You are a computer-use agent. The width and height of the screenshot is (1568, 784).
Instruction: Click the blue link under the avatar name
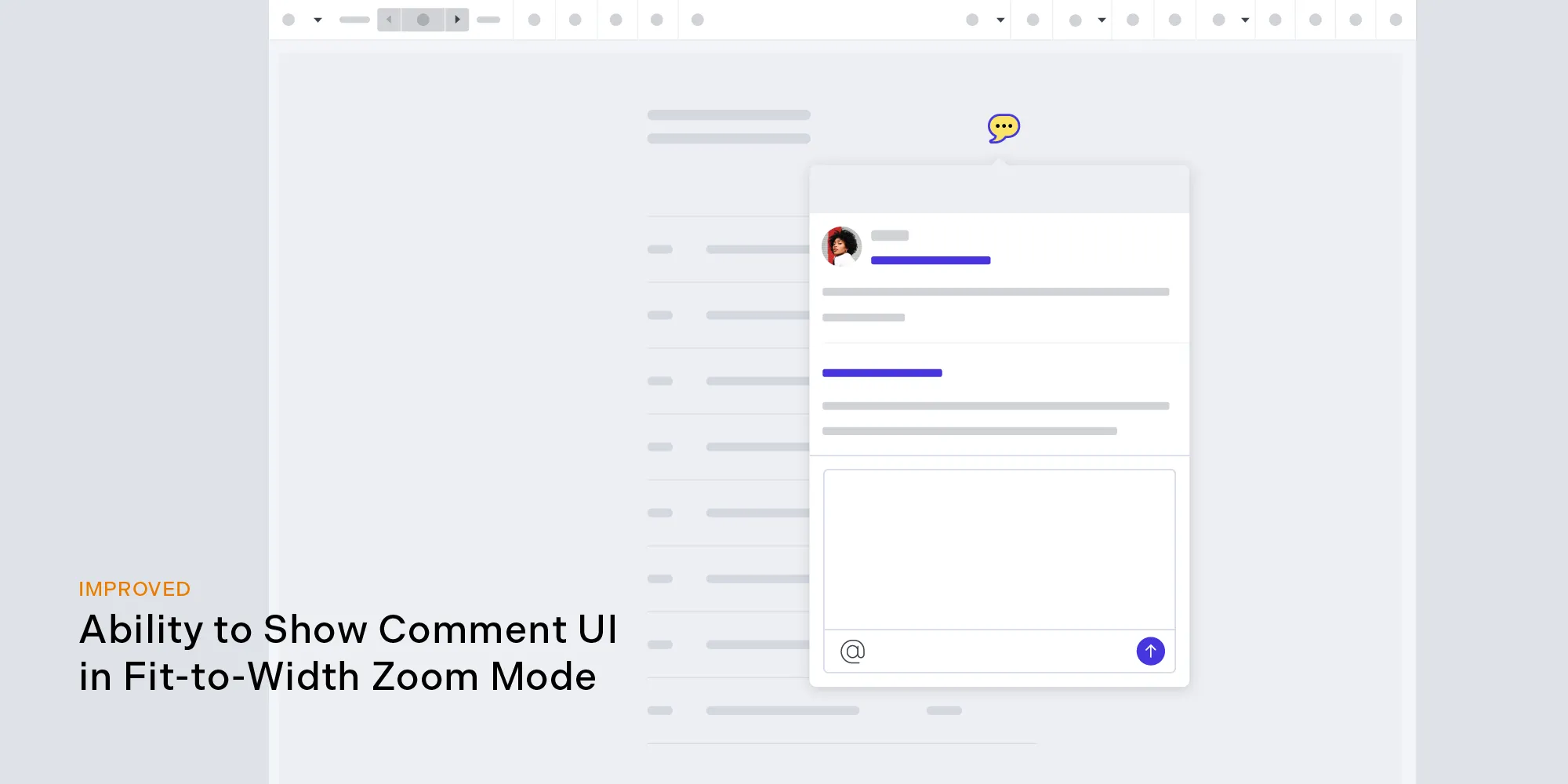click(x=930, y=260)
